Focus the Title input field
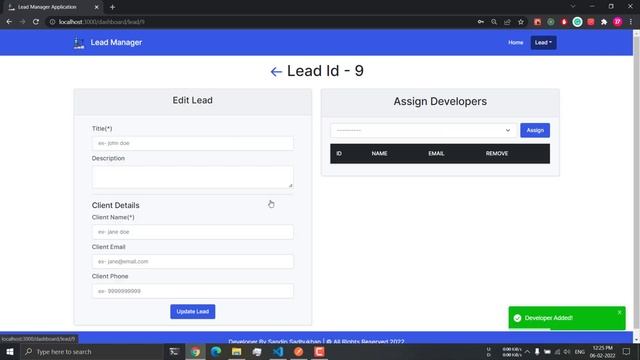 (193, 143)
